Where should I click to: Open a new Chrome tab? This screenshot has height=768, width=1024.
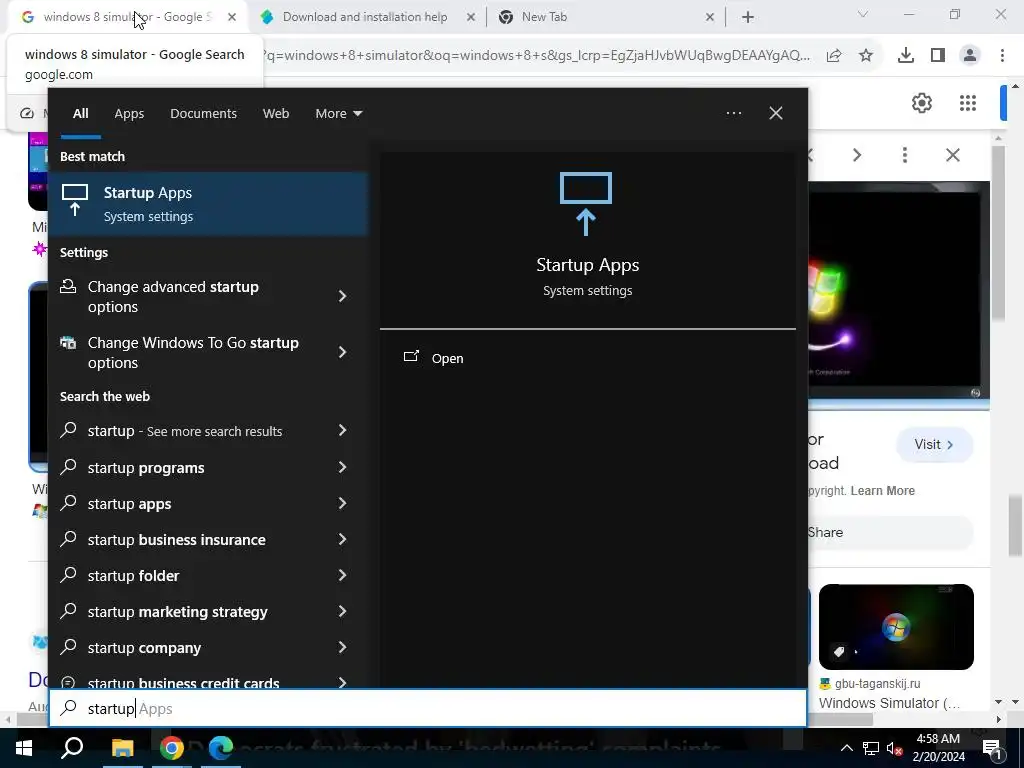[748, 18]
